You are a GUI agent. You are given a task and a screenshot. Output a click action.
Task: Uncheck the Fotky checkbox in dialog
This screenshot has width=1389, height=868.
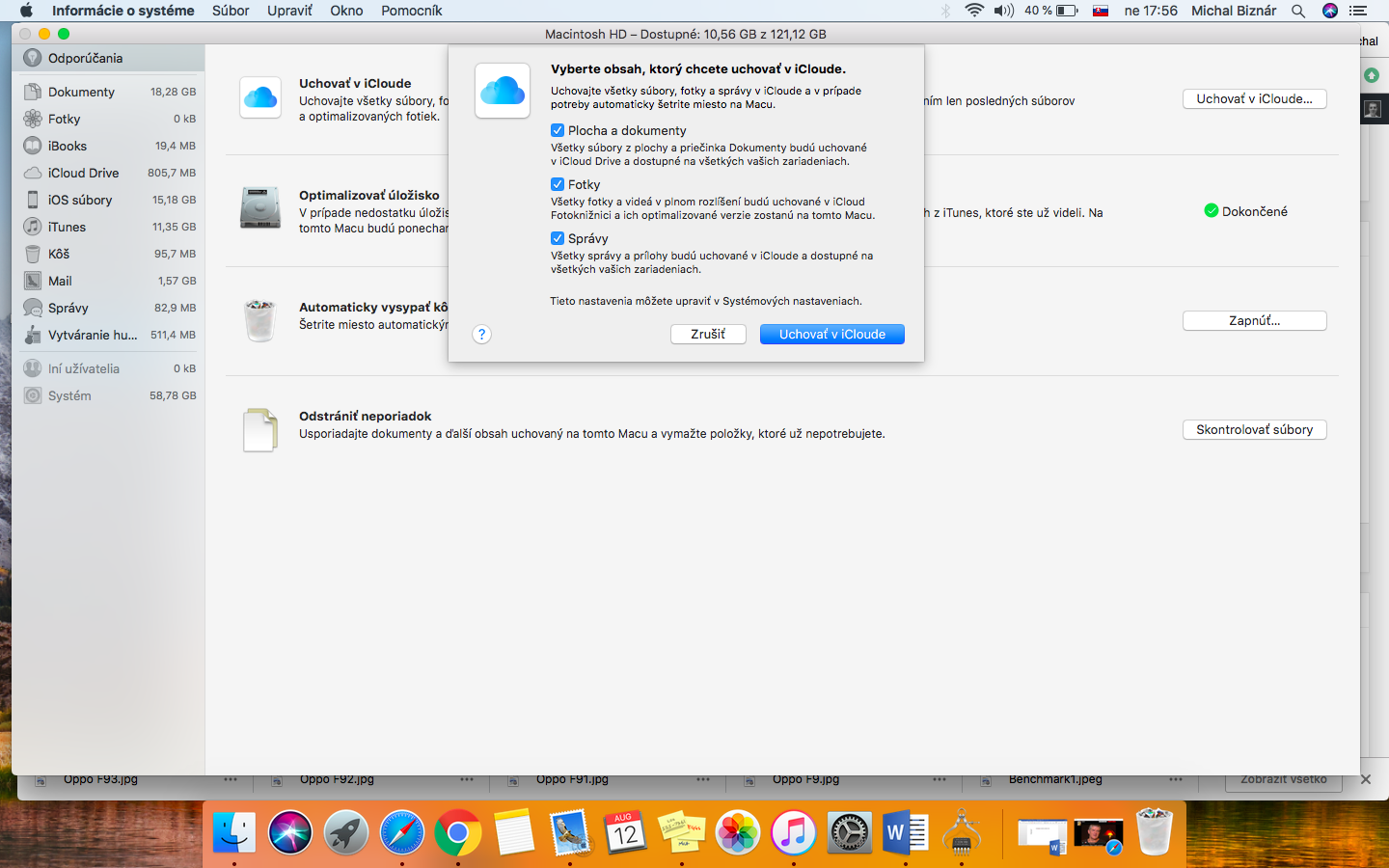pos(558,184)
